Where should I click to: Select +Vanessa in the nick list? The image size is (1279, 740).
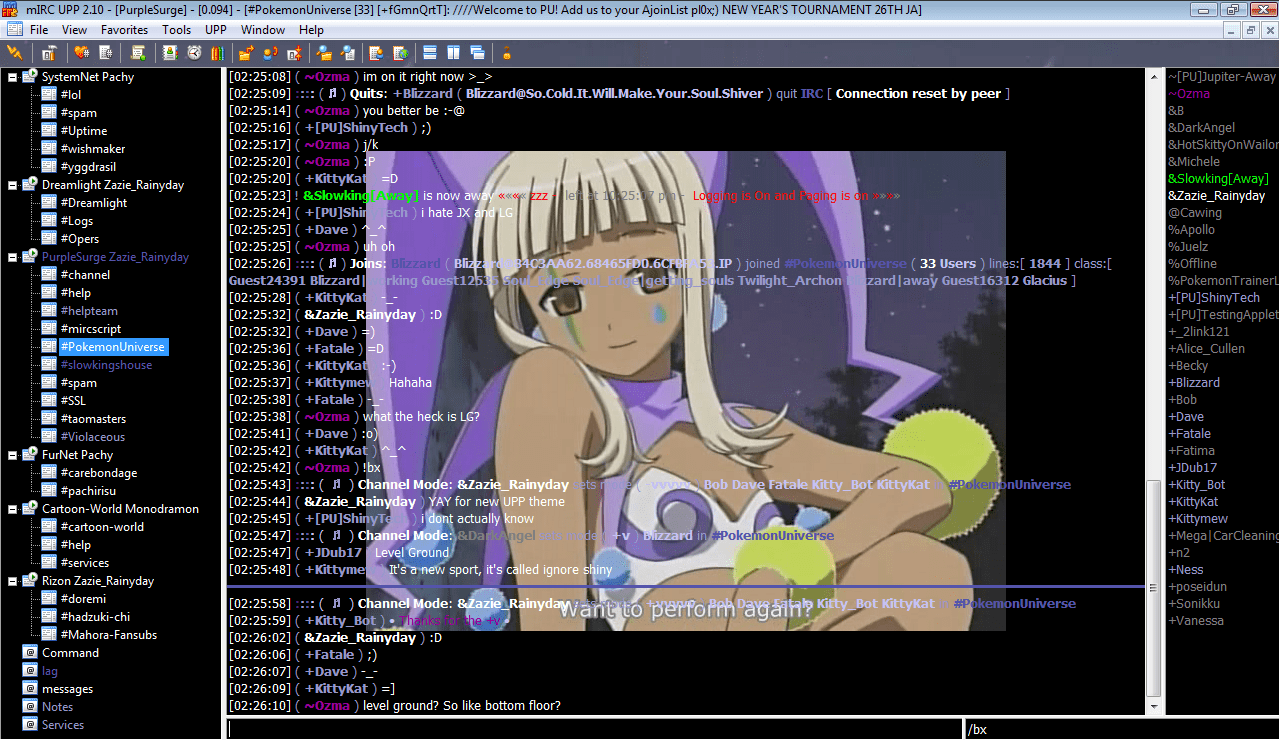click(x=1195, y=621)
